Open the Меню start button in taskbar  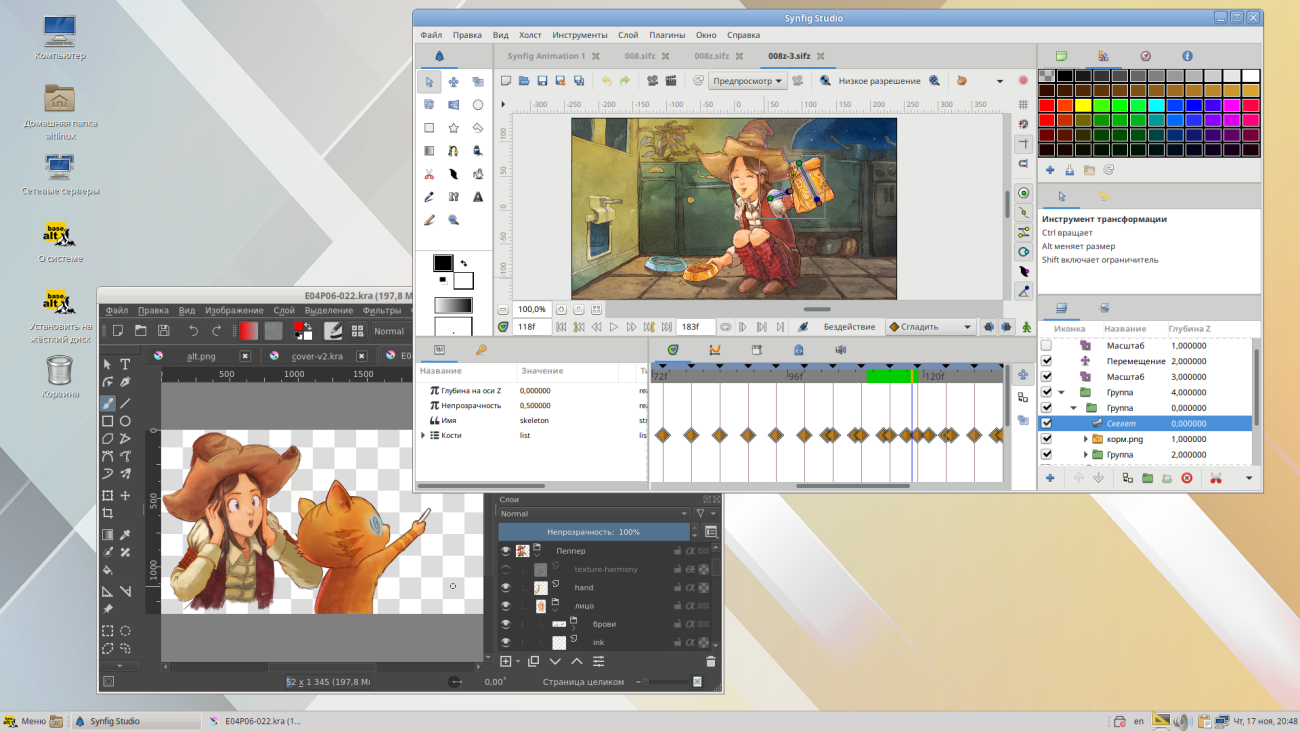pos(25,720)
